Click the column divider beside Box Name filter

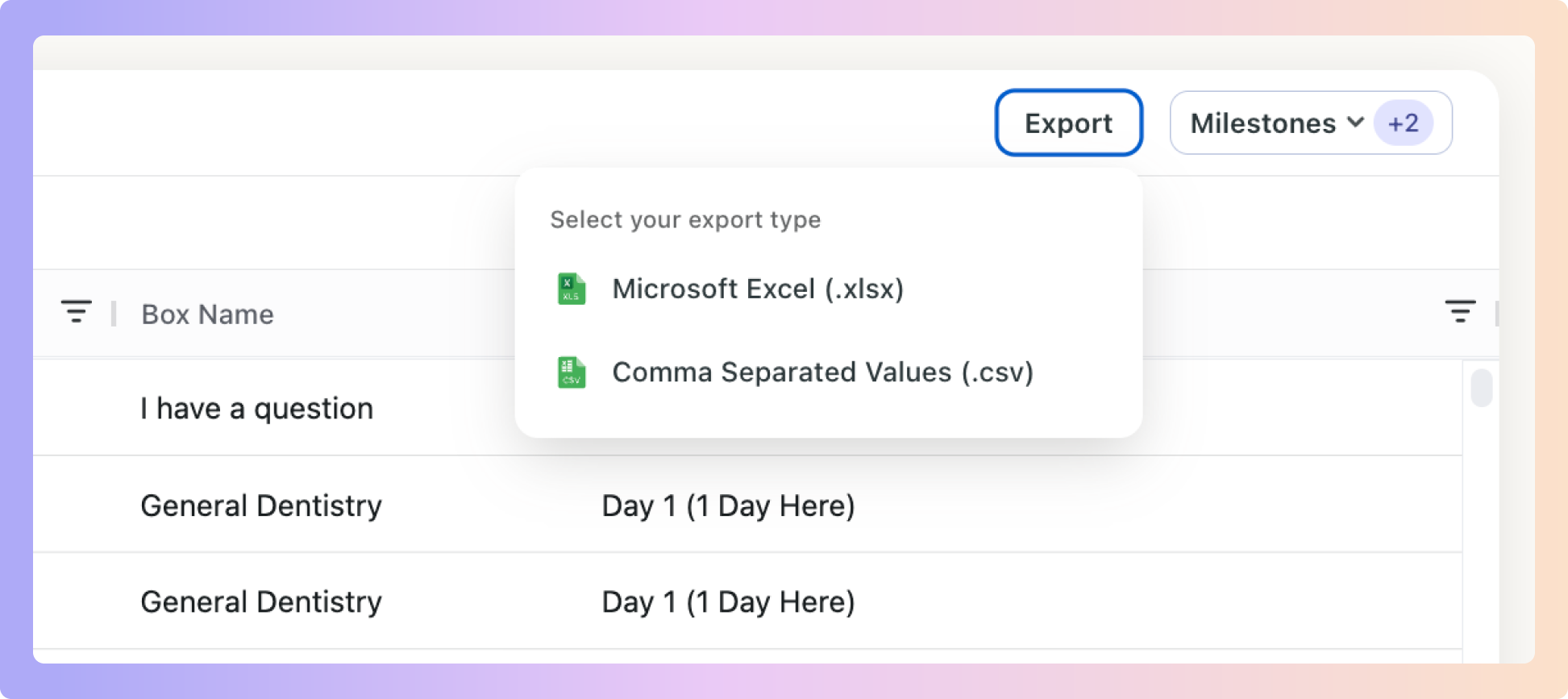click(x=114, y=314)
